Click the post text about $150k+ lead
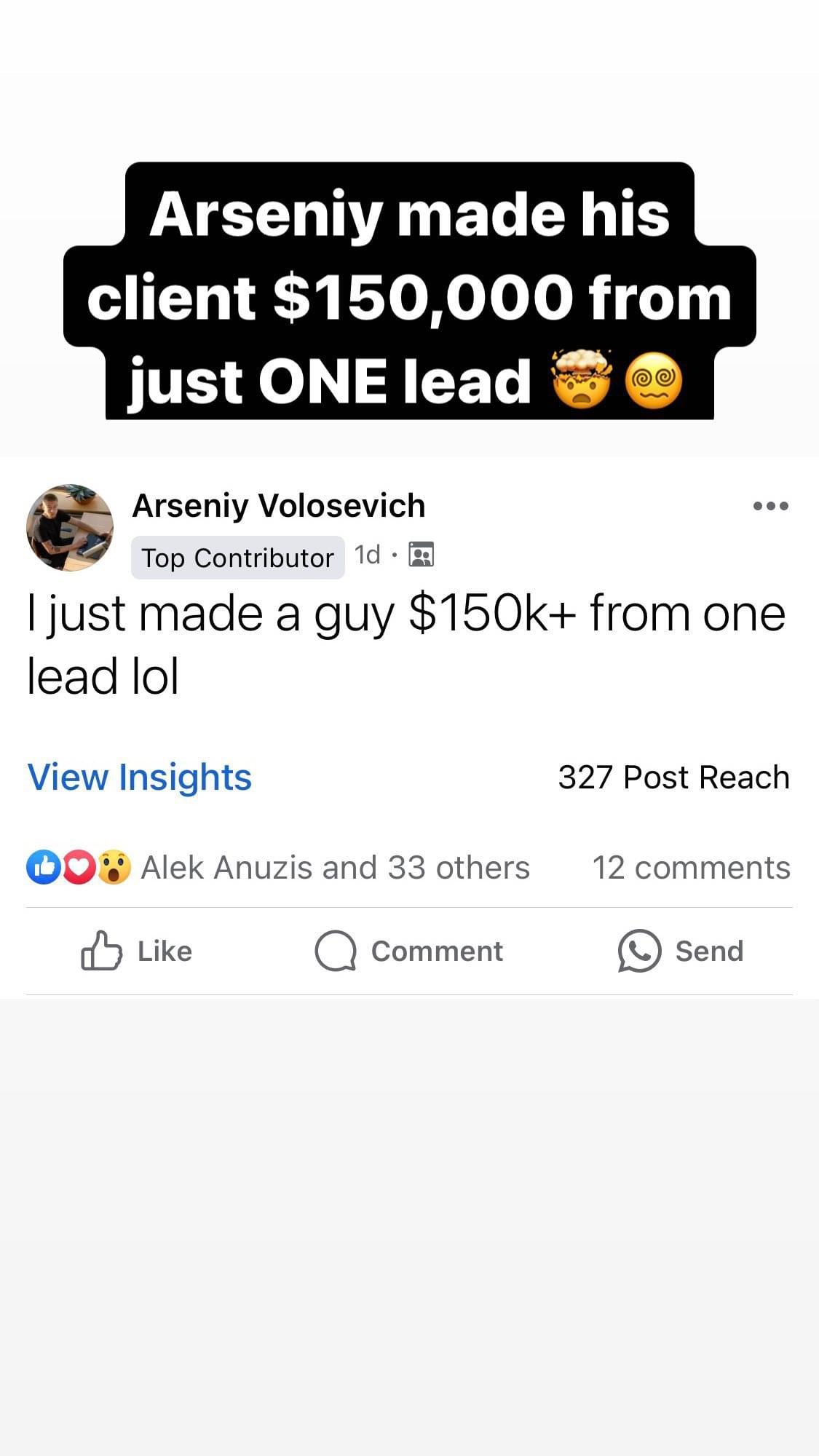819x1456 pixels. click(x=406, y=644)
